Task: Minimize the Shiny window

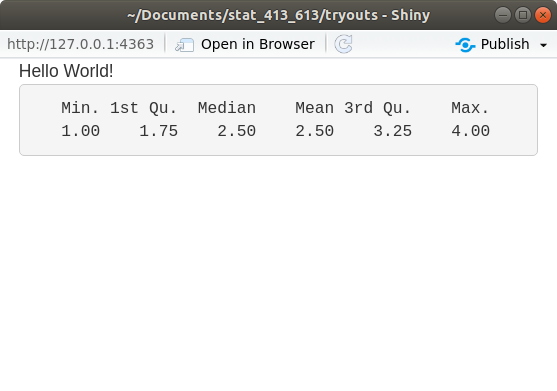Action: pos(503,15)
